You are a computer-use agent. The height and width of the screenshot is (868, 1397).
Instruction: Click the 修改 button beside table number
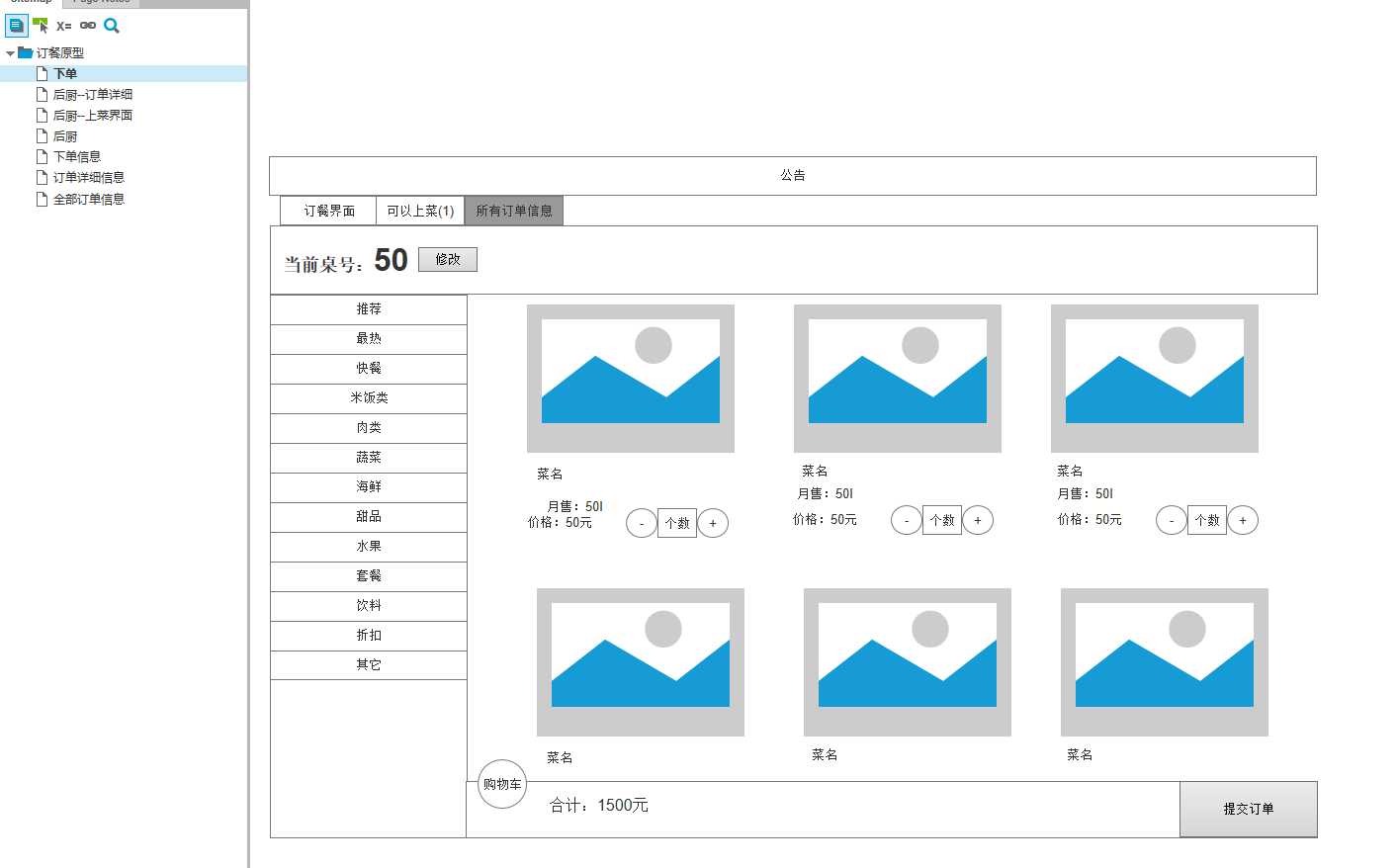[x=448, y=259]
